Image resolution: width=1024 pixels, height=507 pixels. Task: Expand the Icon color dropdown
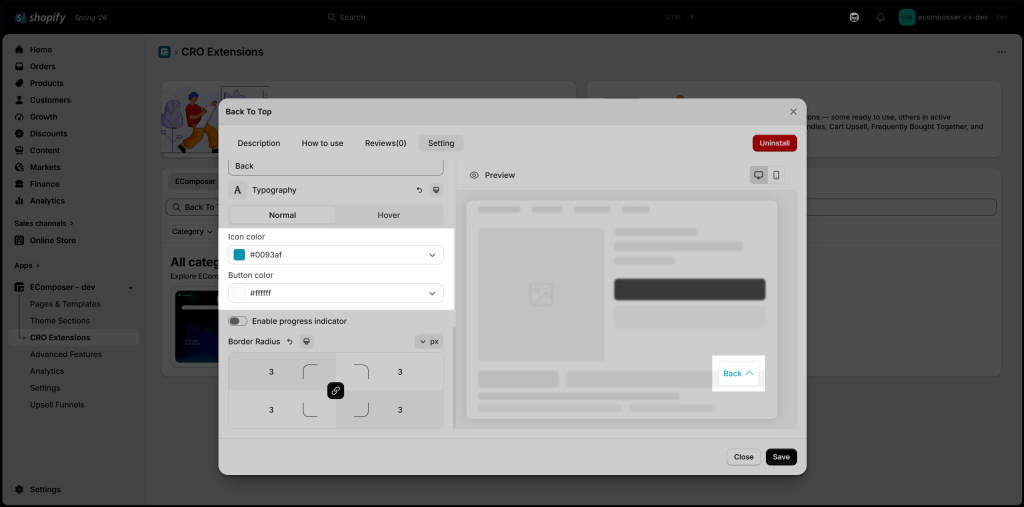pos(432,255)
